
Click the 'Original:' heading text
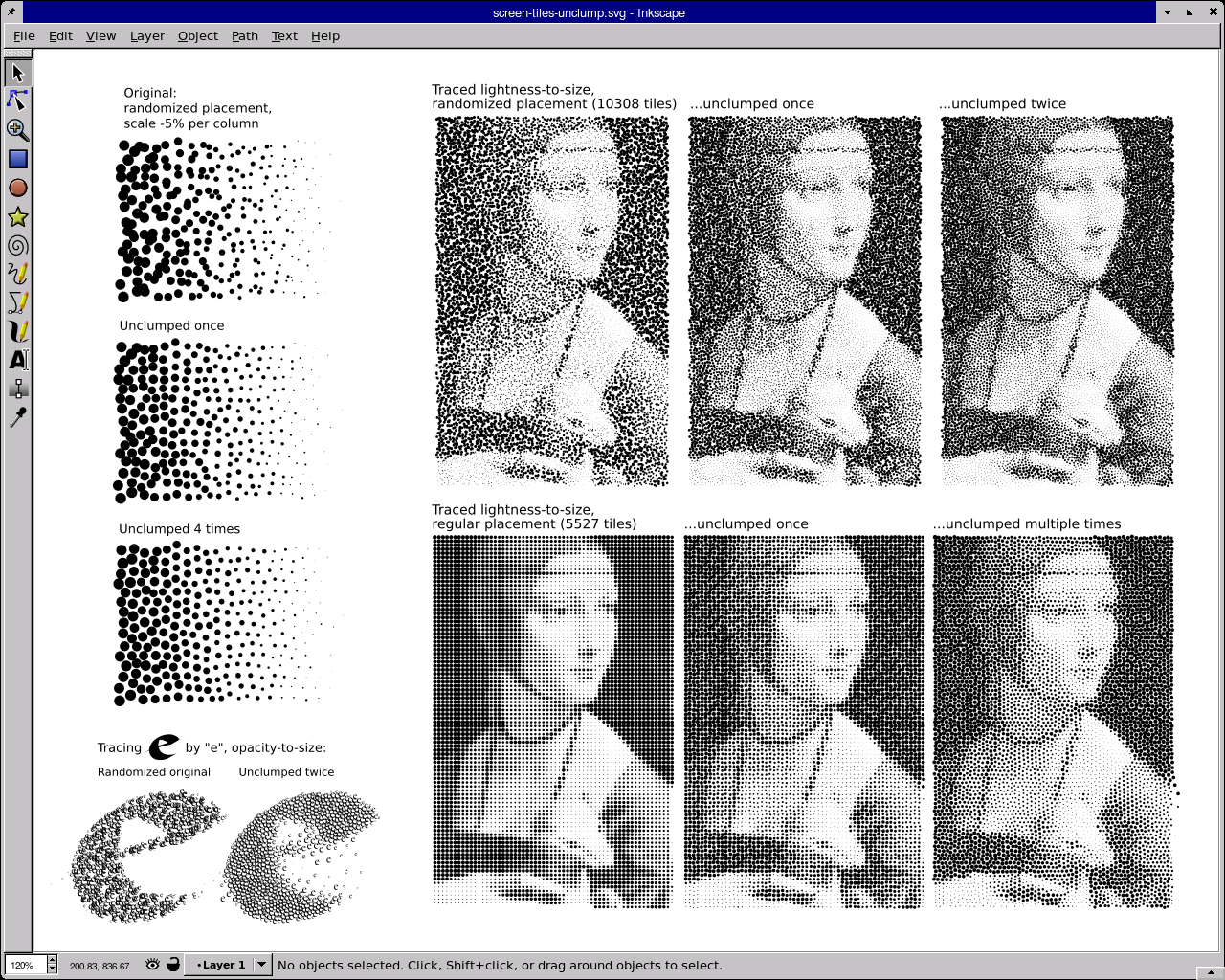tap(150, 93)
